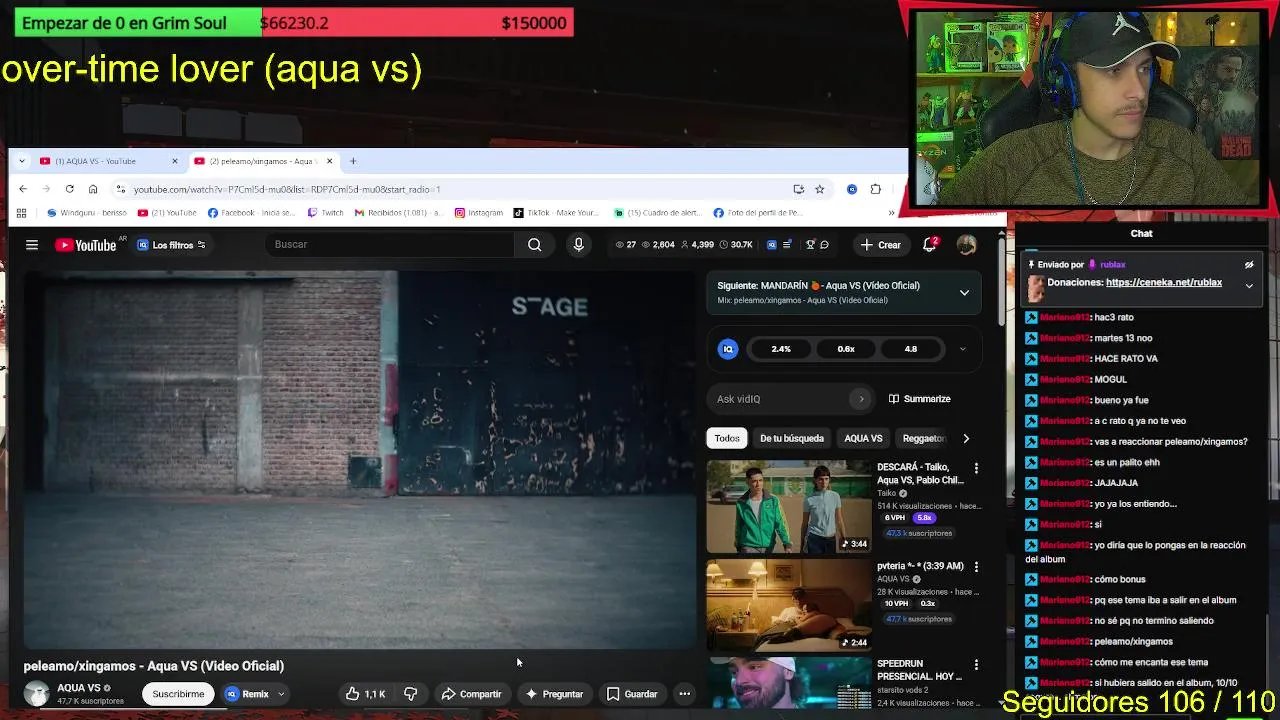This screenshot has height=720, width=1280.
Task: Close the peleamo/xingamos tab
Action: tap(329, 161)
